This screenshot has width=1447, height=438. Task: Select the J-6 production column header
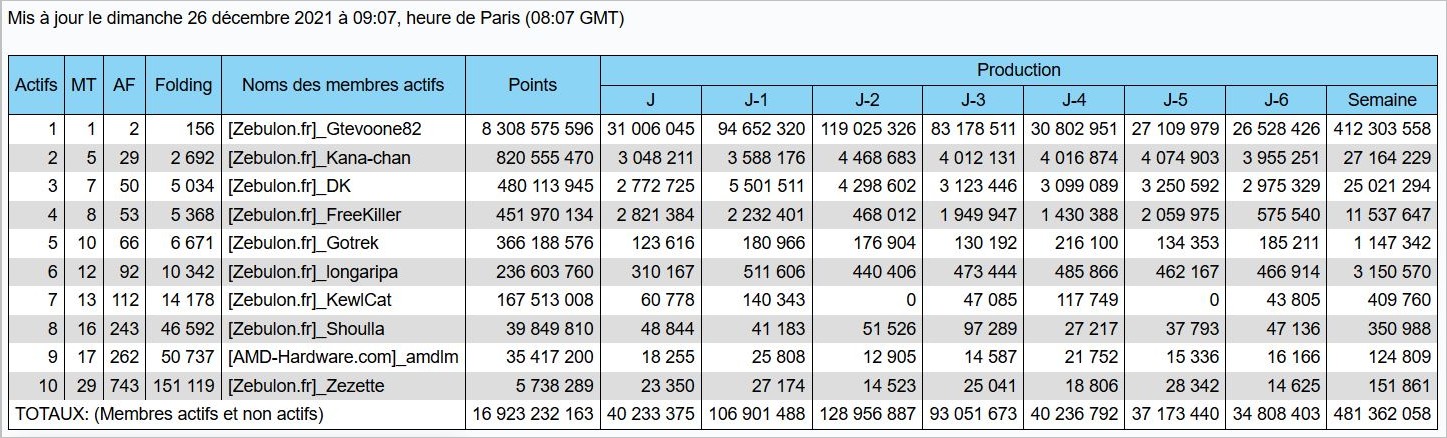(x=1276, y=100)
